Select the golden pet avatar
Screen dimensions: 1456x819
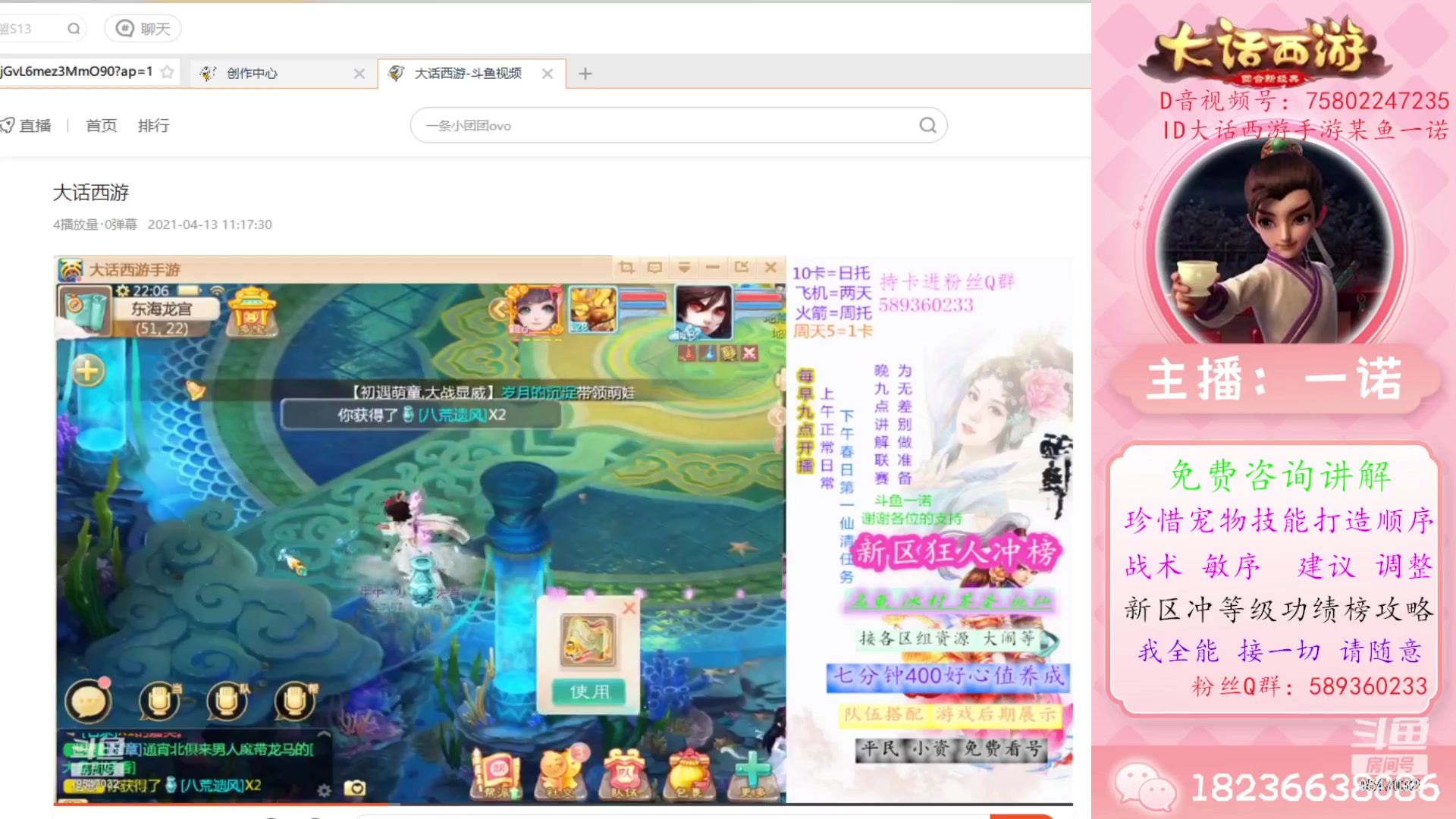pos(592,309)
